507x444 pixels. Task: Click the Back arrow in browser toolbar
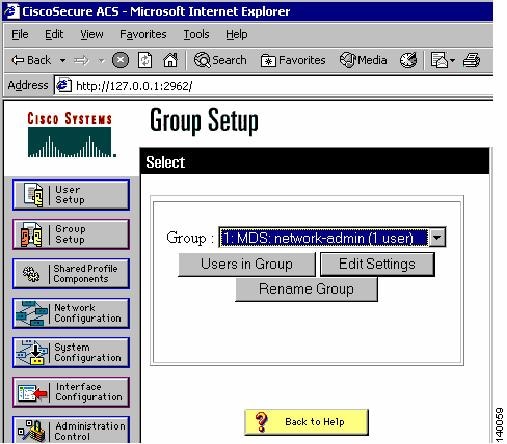coord(31,60)
